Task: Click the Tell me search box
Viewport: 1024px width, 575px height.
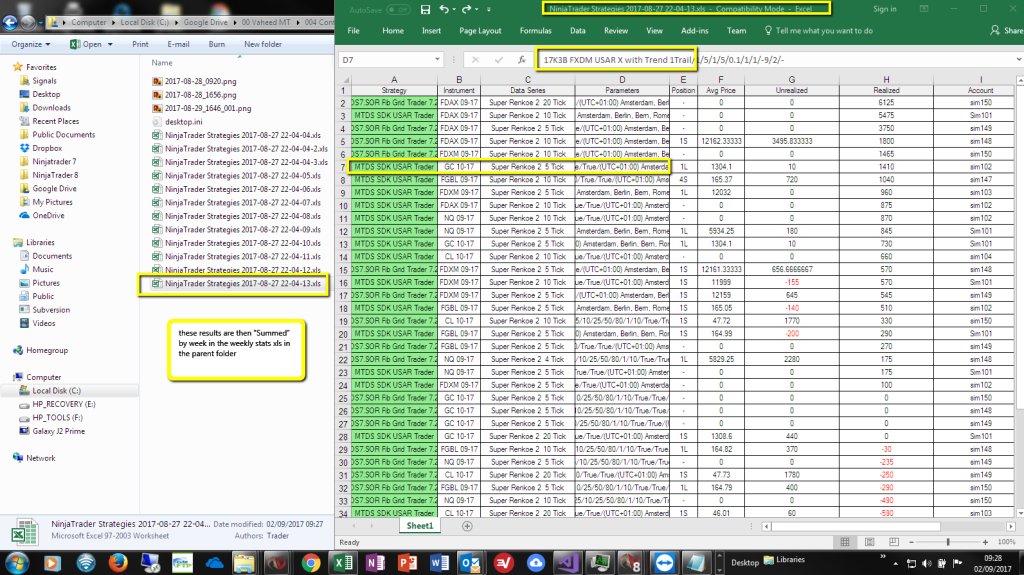Action: 818,31
